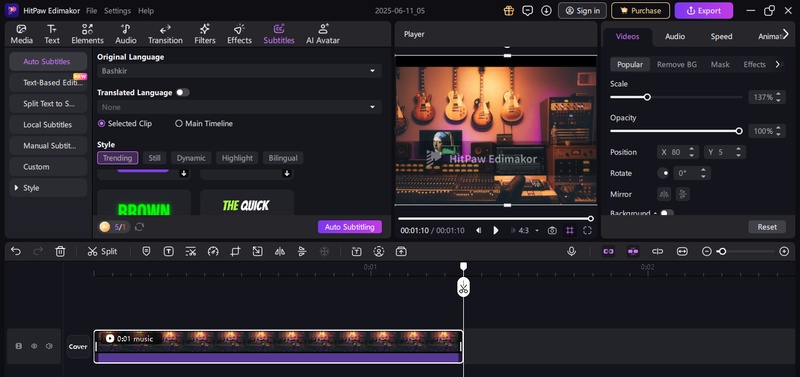
Task: Click the freeze frame snowflake icon
Action: pyautogui.click(x=324, y=251)
